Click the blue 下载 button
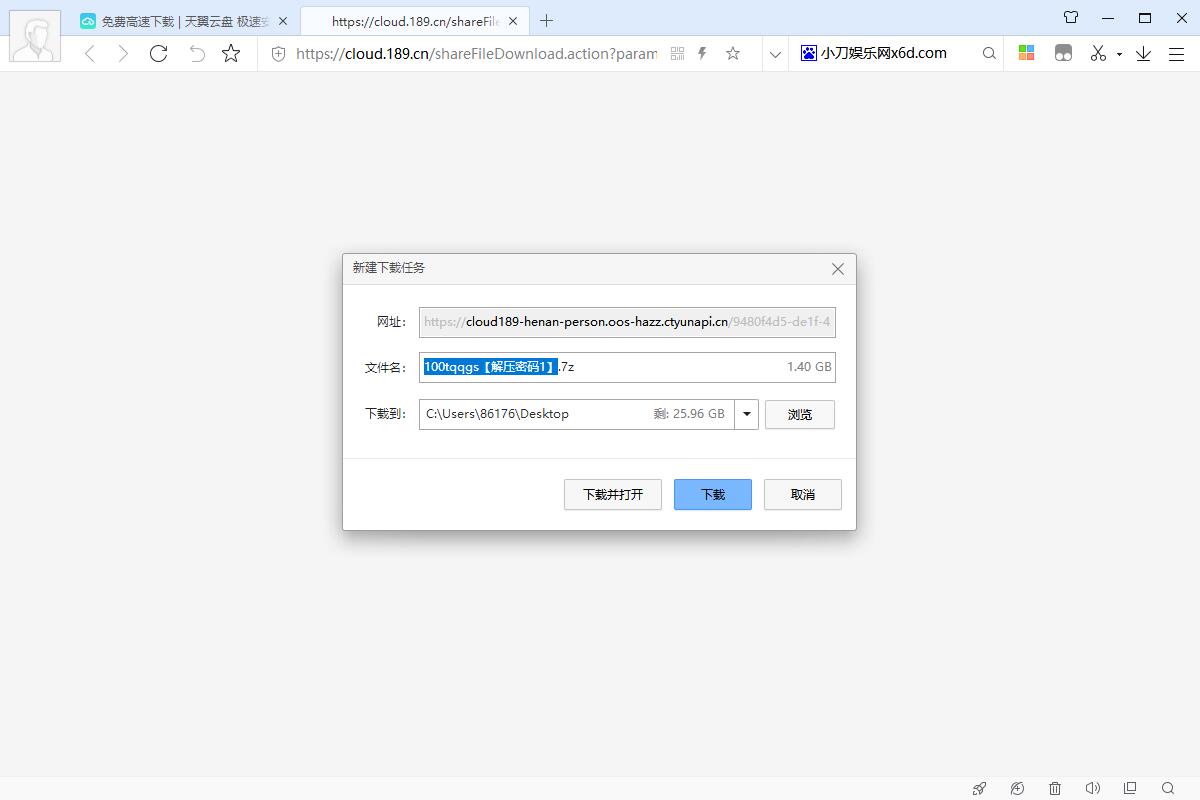The height and width of the screenshot is (800, 1200). (712, 494)
